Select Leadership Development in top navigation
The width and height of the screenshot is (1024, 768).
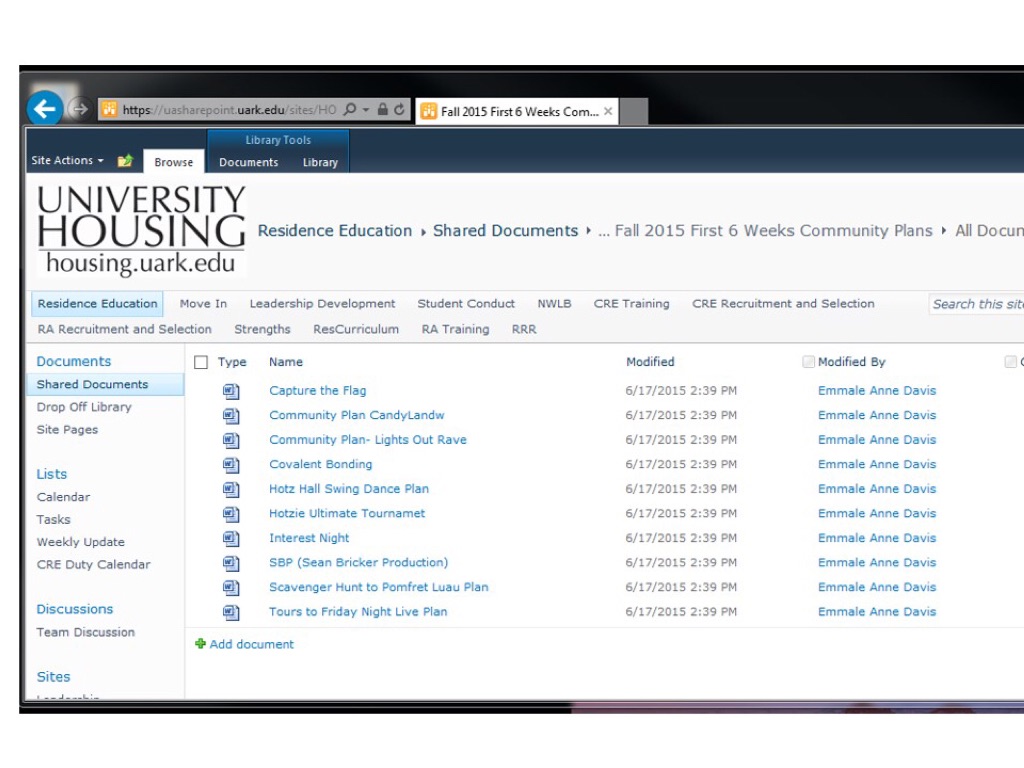322,304
